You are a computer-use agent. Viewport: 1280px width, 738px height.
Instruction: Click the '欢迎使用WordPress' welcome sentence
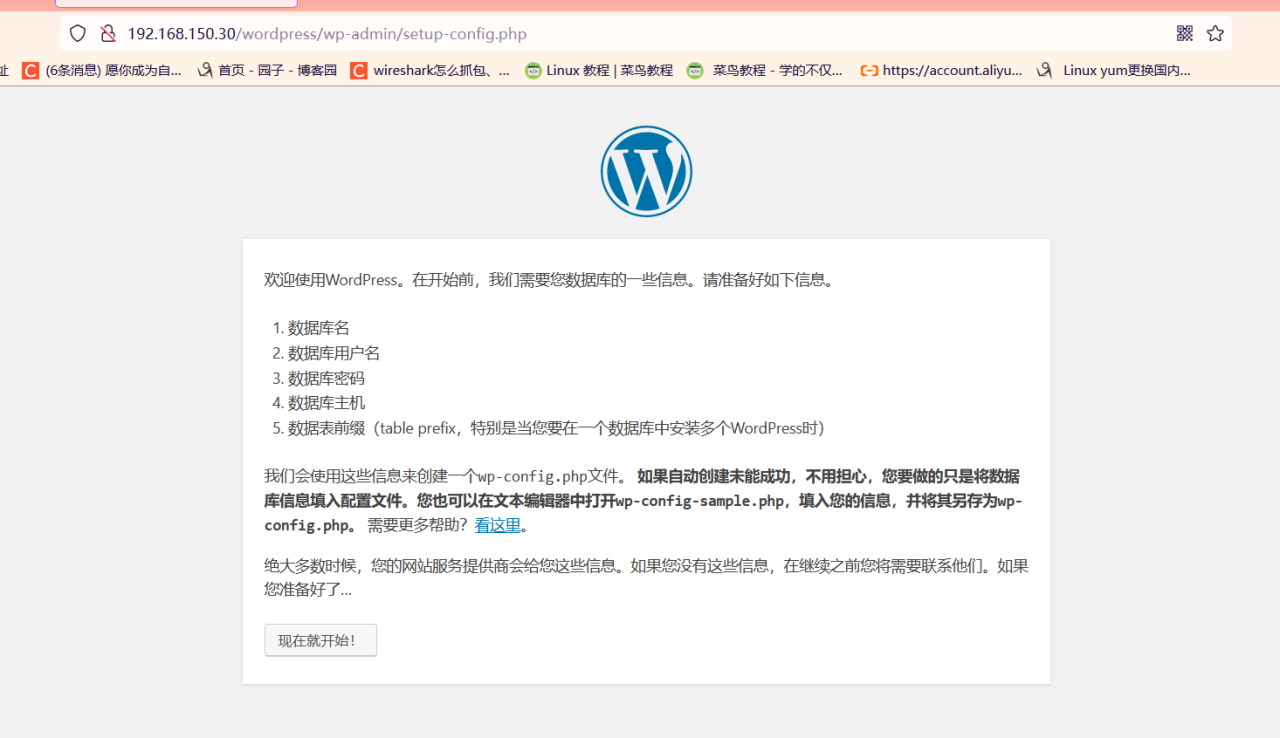click(549, 280)
